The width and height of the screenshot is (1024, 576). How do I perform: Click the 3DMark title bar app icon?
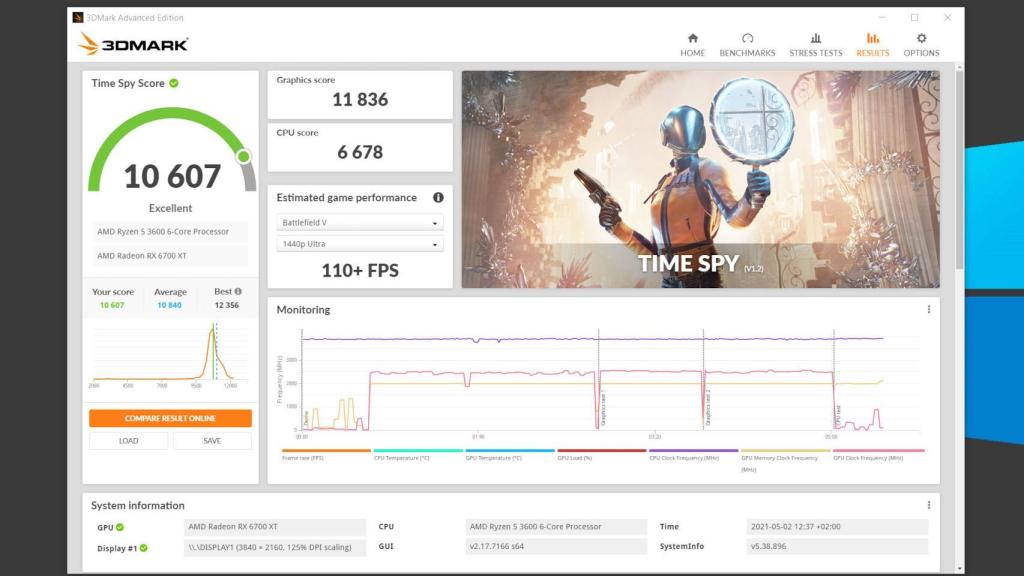pos(78,18)
